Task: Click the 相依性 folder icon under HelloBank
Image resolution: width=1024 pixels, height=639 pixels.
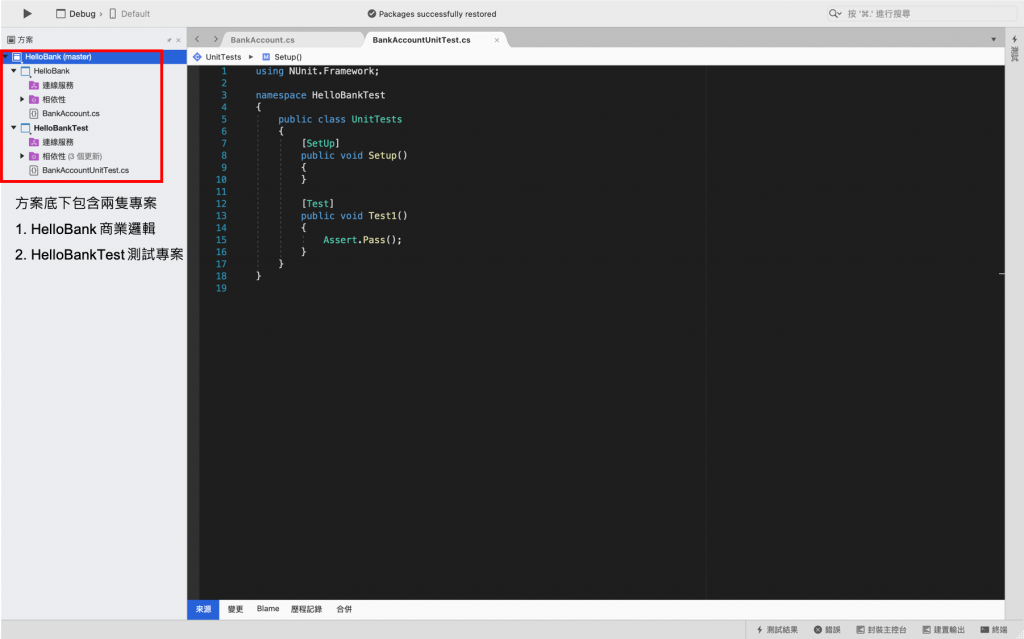Action: tap(34, 99)
